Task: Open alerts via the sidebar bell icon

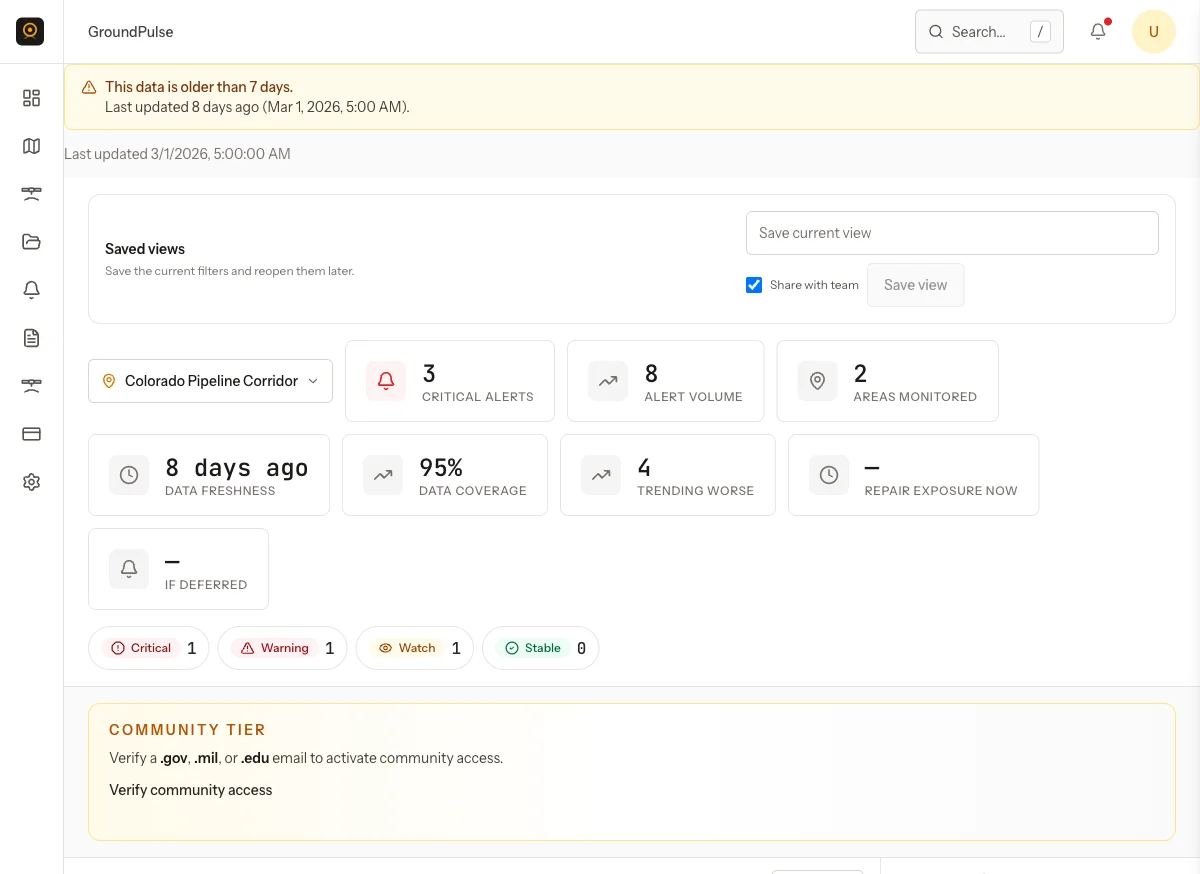Action: coord(31,289)
